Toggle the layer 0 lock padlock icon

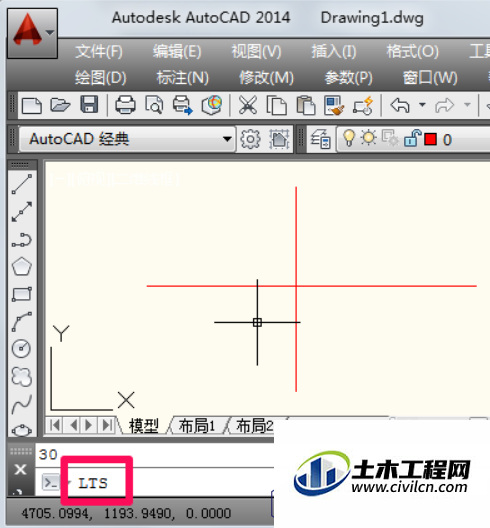point(412,138)
